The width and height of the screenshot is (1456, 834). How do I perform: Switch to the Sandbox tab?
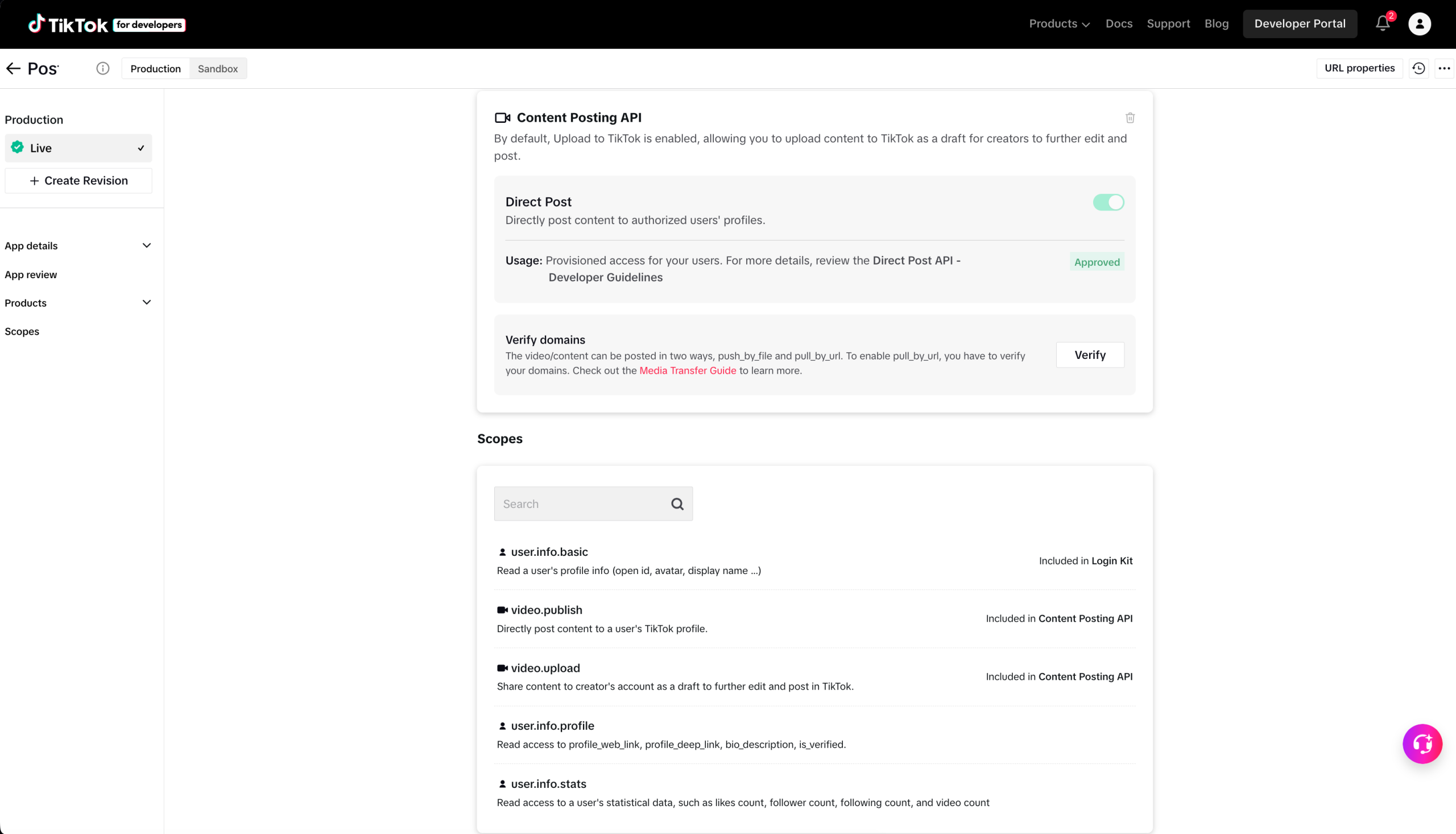[x=218, y=69]
